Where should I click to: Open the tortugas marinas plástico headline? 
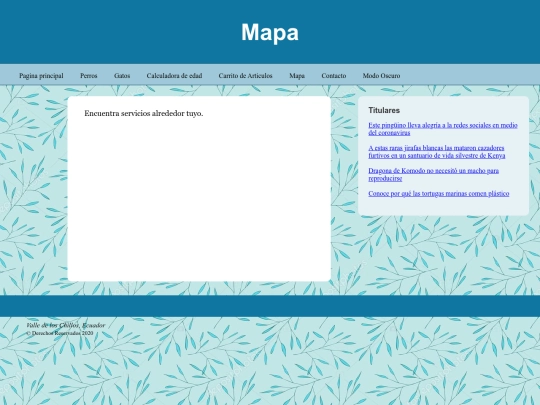pyautogui.click(x=438, y=194)
